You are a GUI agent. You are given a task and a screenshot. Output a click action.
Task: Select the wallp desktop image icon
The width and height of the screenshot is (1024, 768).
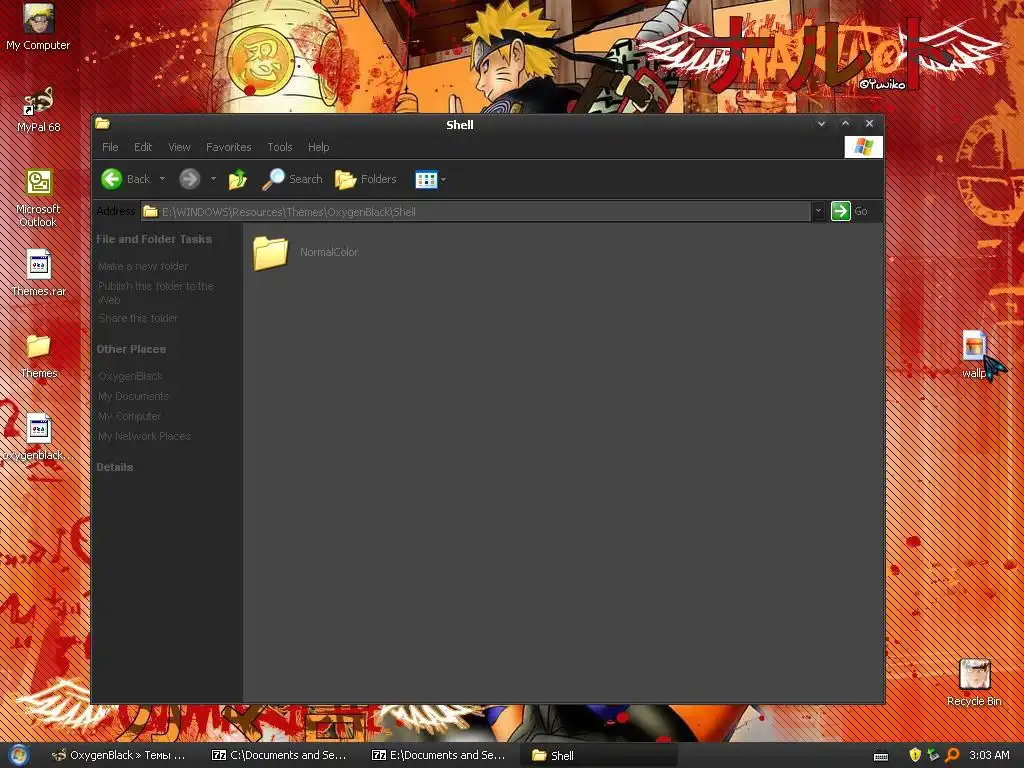coord(974,355)
